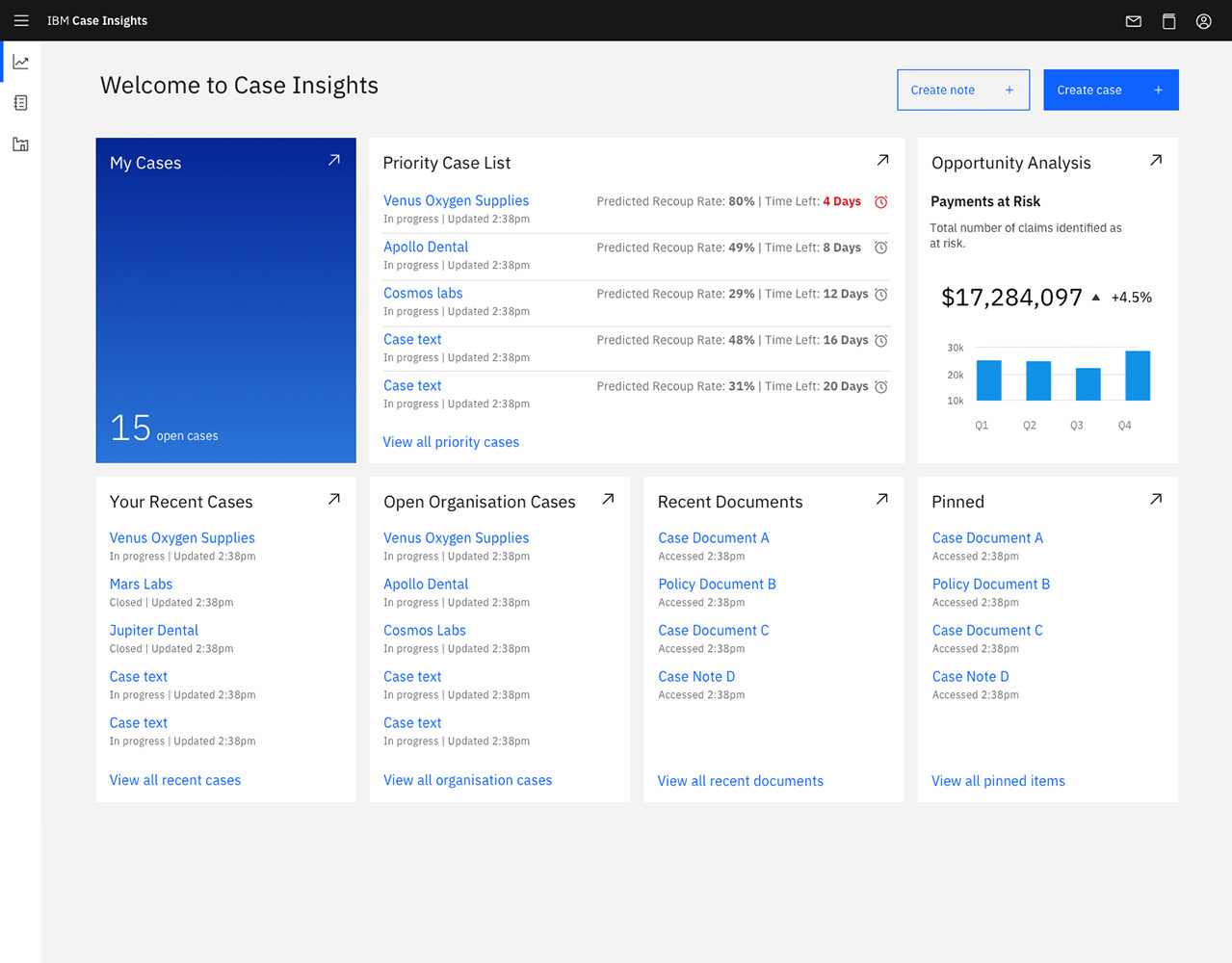Viewport: 1232px width, 963px height.
Task: Click the alarm clock icon for Apollo Dental
Action: tap(880, 247)
